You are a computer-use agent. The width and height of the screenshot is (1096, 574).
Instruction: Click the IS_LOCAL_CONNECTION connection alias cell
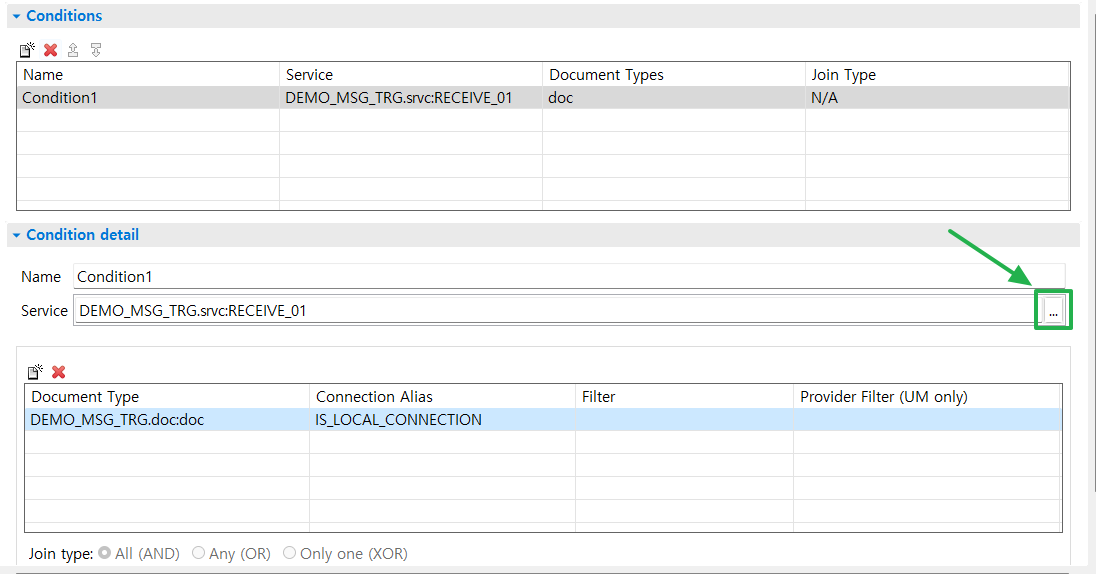398,420
